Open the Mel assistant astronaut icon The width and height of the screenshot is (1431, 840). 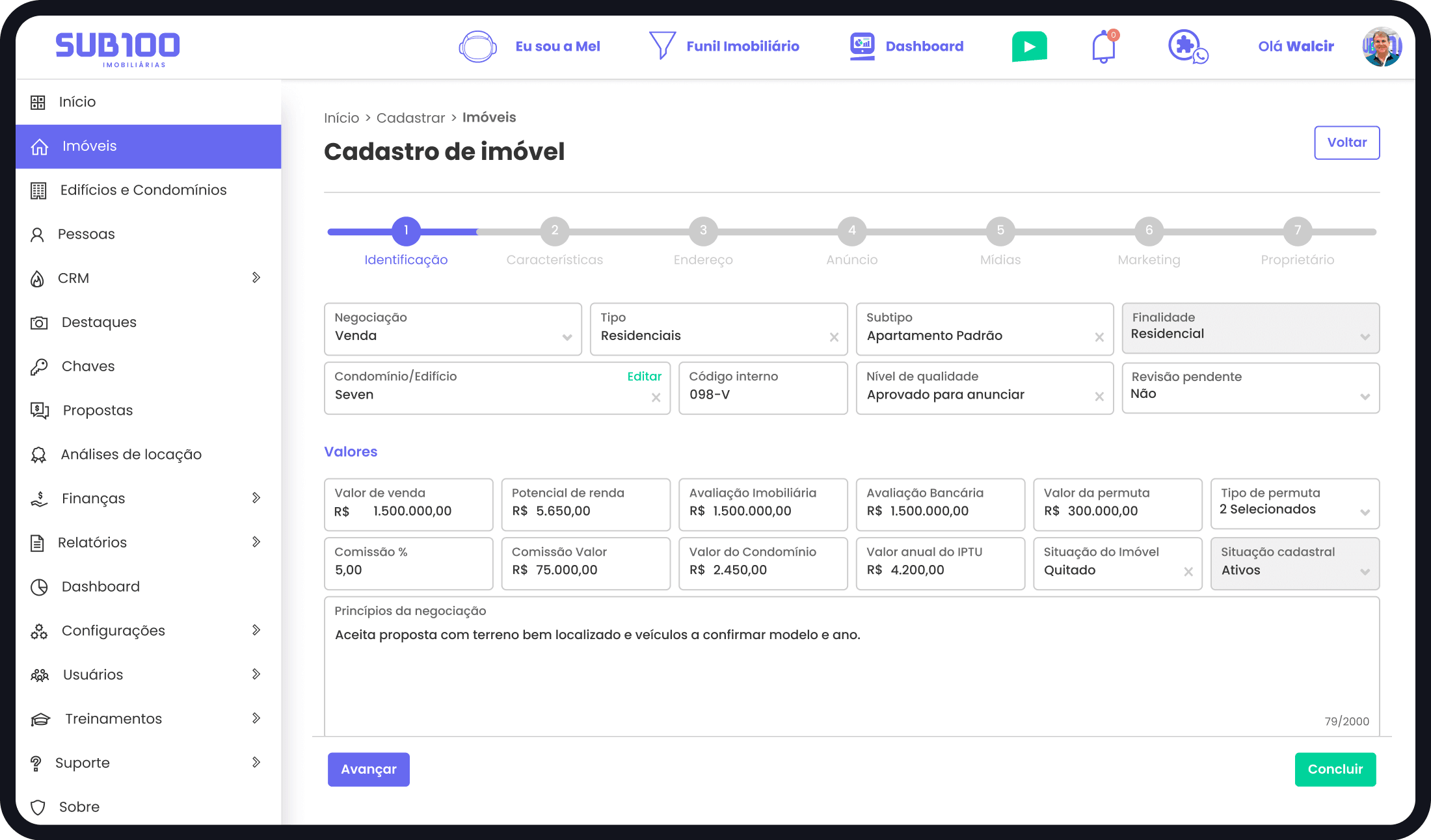tap(477, 47)
